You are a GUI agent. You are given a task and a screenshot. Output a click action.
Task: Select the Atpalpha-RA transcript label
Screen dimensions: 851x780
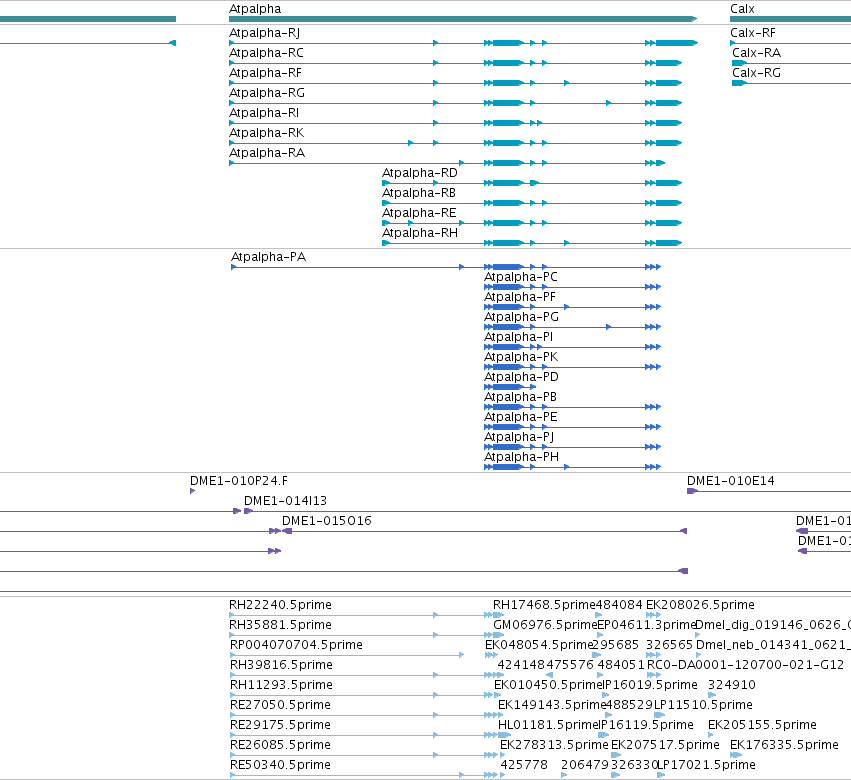[x=266, y=154]
